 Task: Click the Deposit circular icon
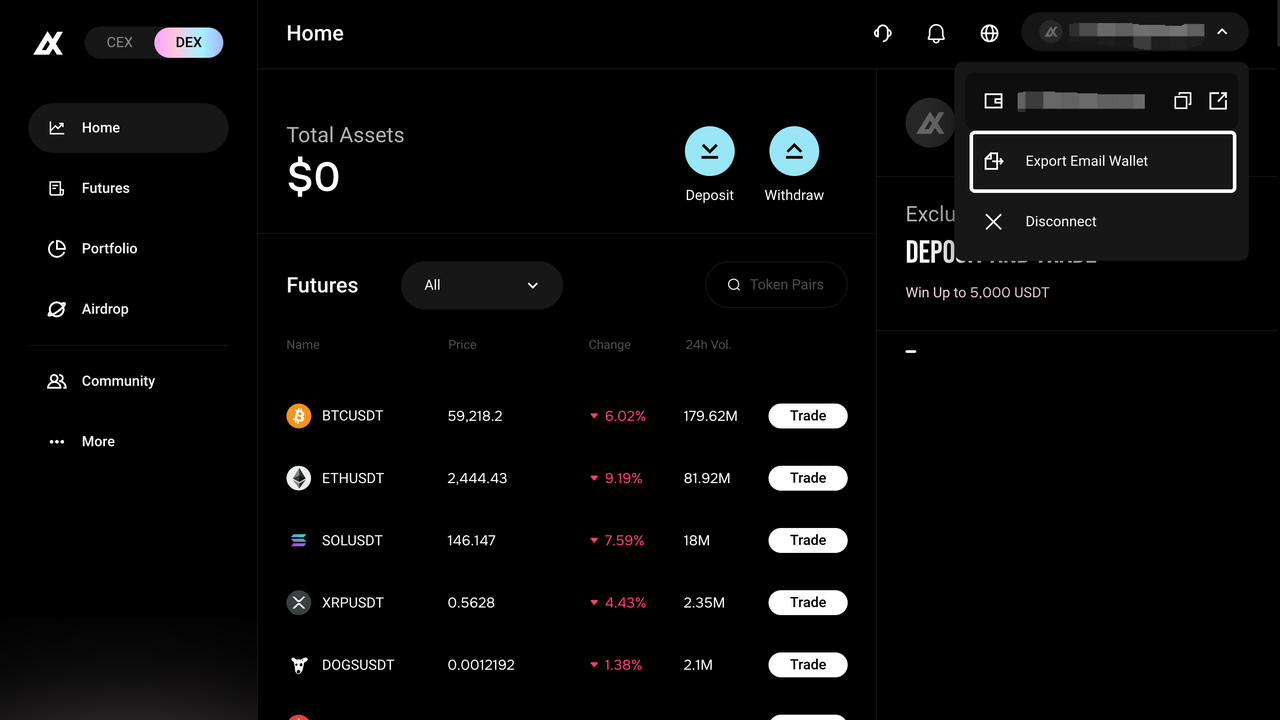pyautogui.click(x=709, y=152)
